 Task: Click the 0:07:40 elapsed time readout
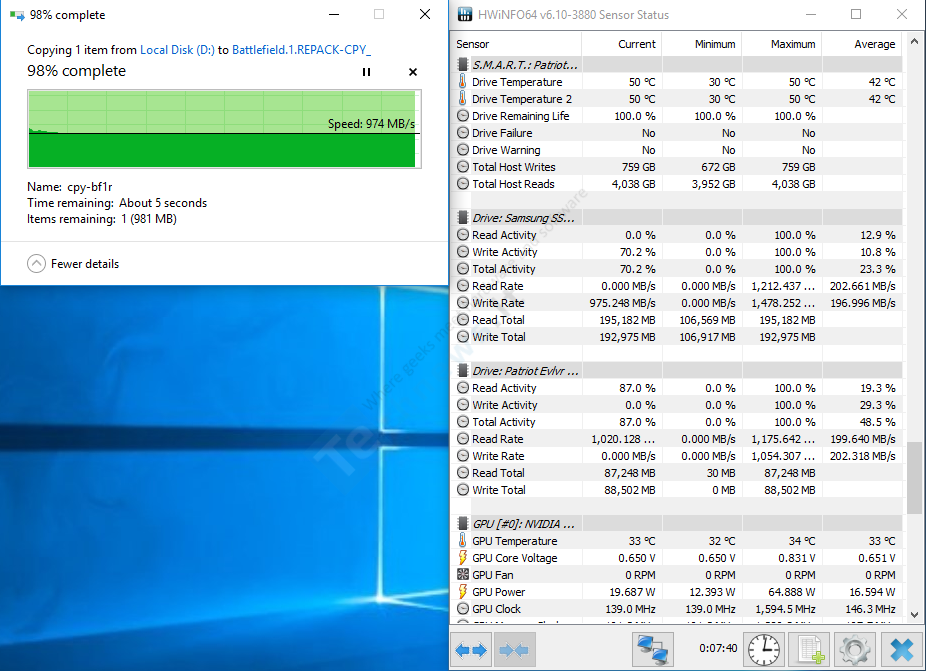[718, 648]
